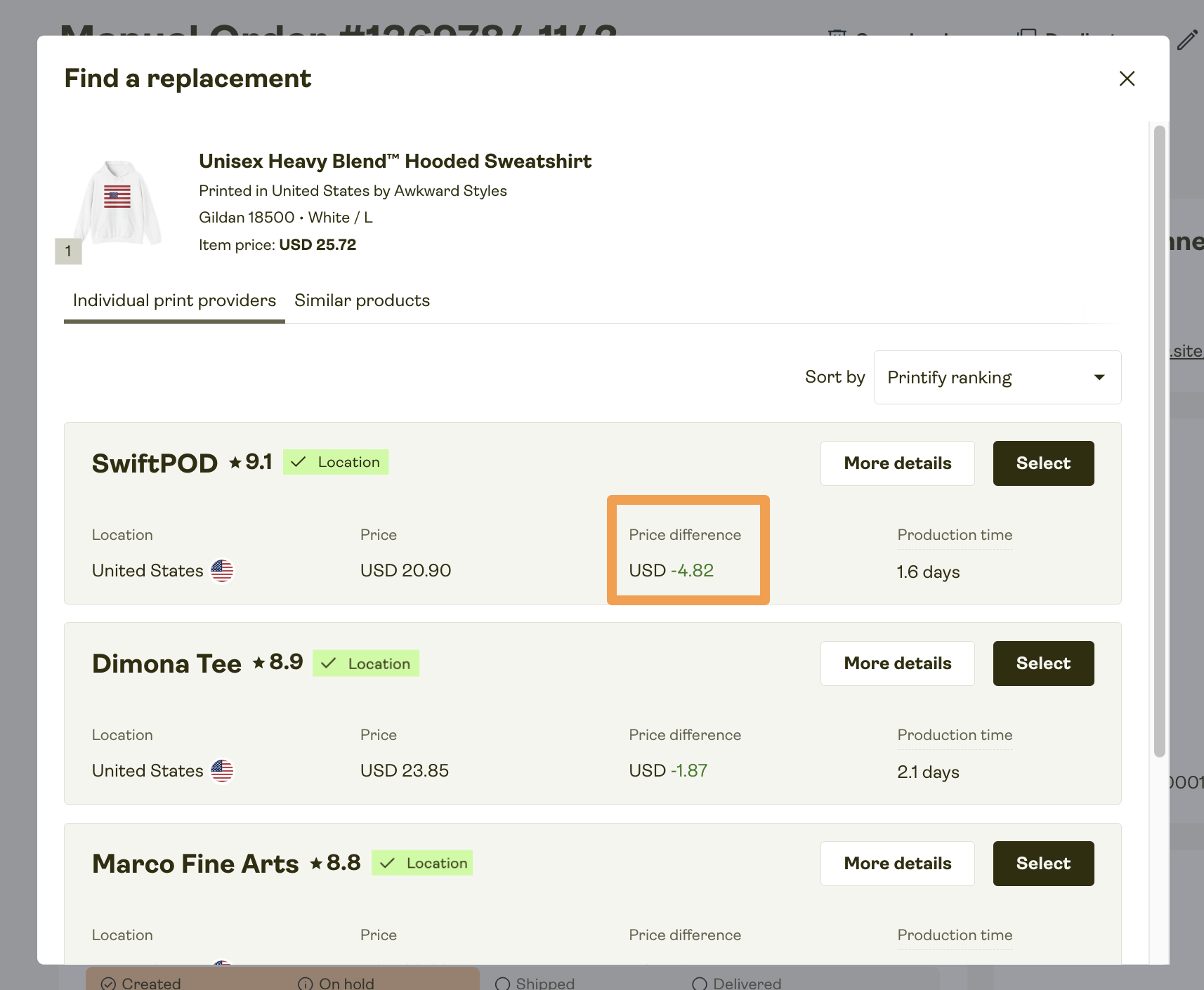This screenshot has height=990, width=1204.
Task: Select the Shipped status circle
Action: tap(502, 983)
